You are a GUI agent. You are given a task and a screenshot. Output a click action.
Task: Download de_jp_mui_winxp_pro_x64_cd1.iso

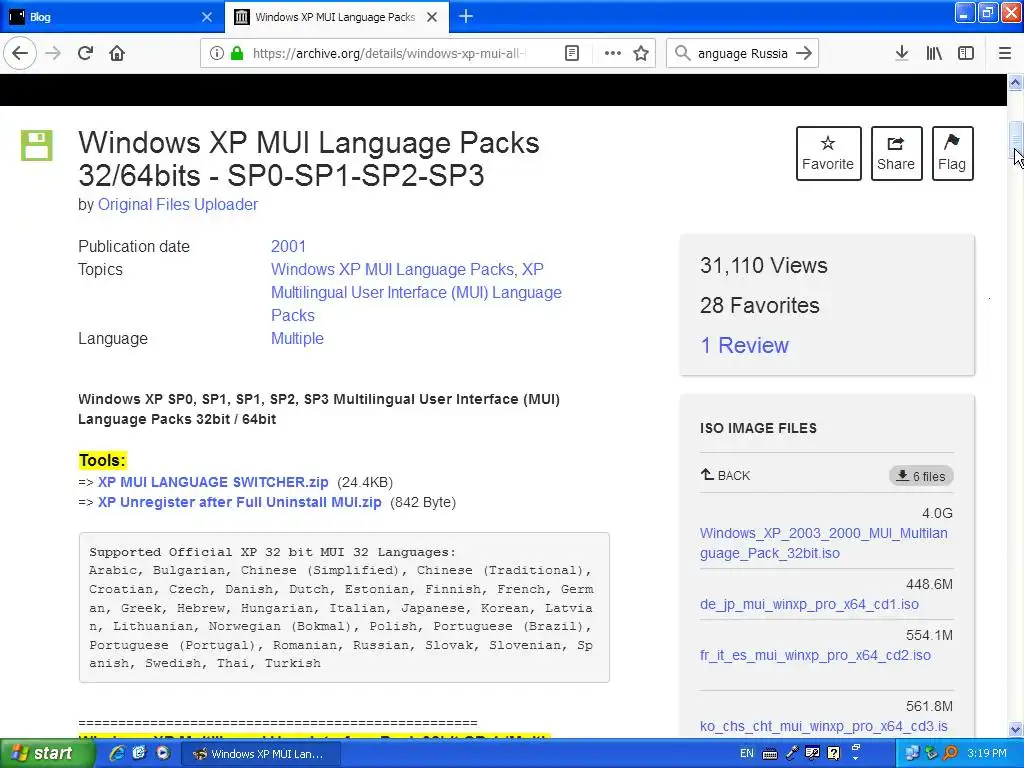pos(809,604)
